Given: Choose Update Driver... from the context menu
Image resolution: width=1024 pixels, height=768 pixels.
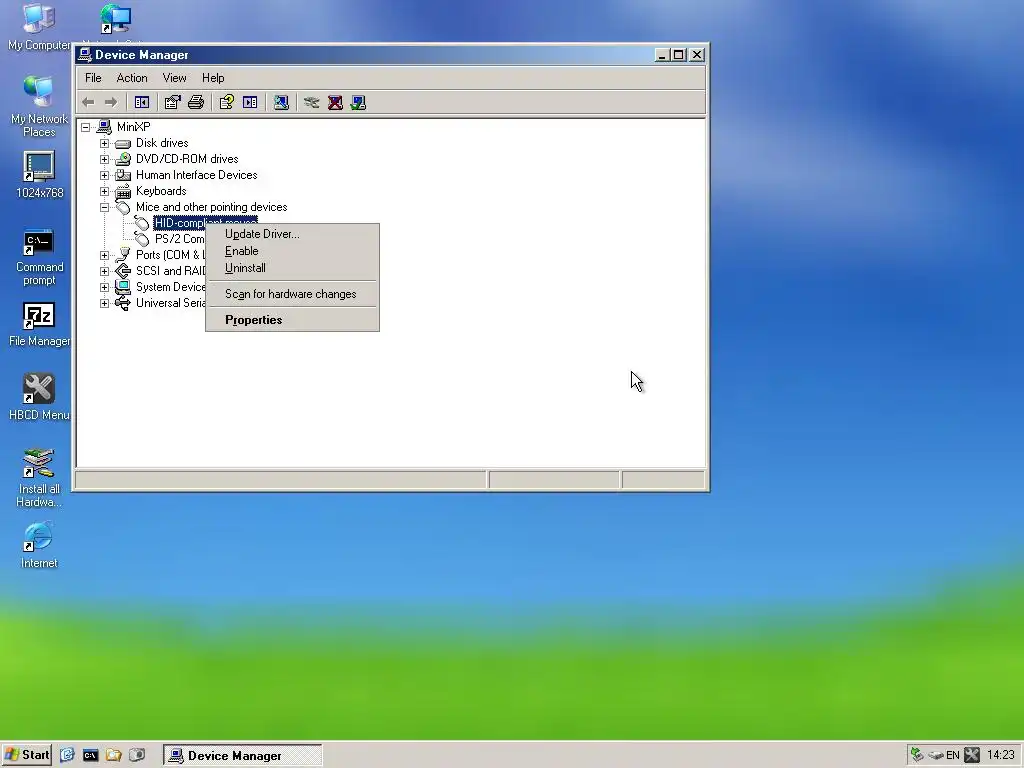Looking at the screenshot, I should [292, 234].
